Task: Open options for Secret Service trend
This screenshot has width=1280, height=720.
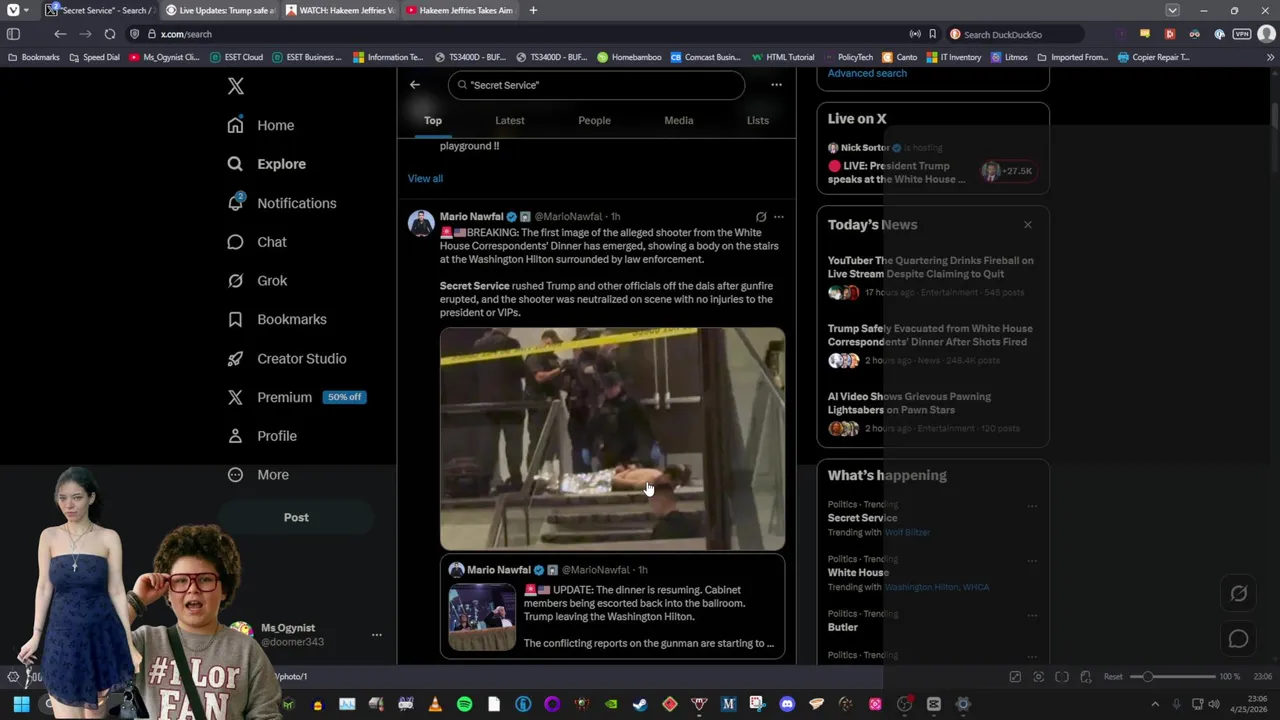Action: [1032, 506]
